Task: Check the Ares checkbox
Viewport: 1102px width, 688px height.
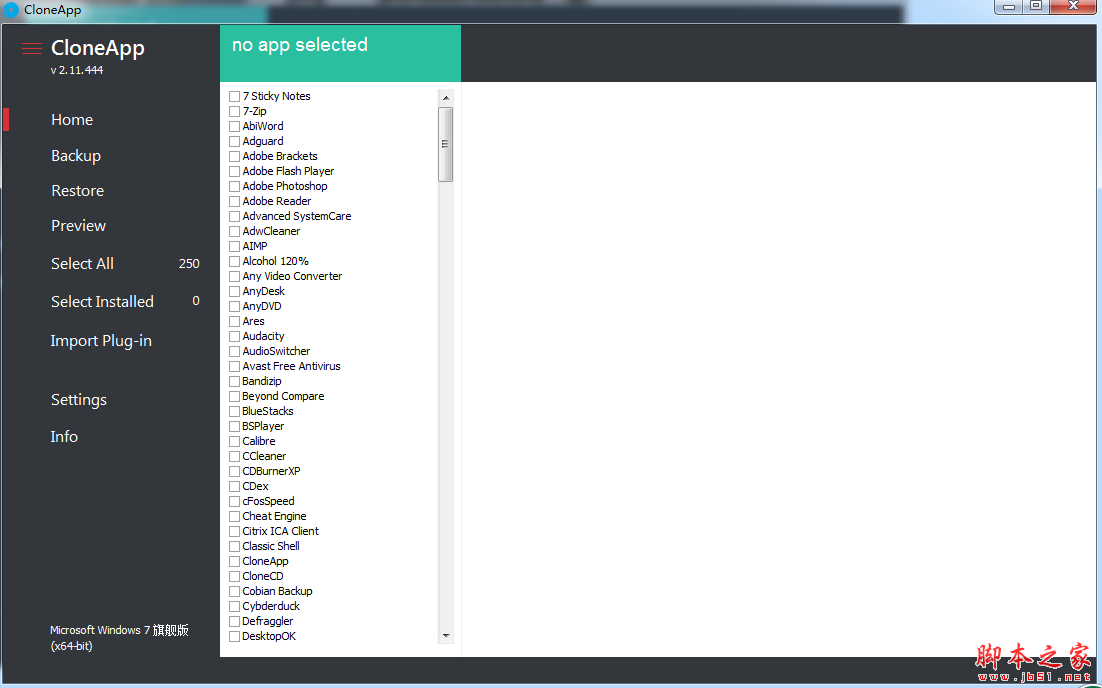Action: point(235,321)
